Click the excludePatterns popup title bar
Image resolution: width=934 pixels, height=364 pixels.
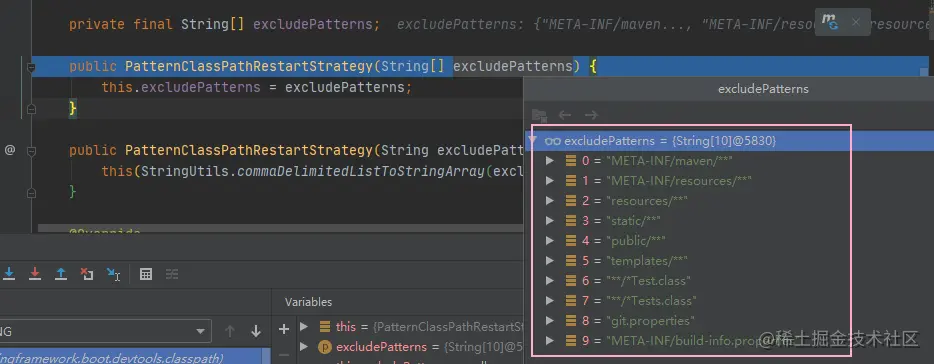click(x=728, y=89)
